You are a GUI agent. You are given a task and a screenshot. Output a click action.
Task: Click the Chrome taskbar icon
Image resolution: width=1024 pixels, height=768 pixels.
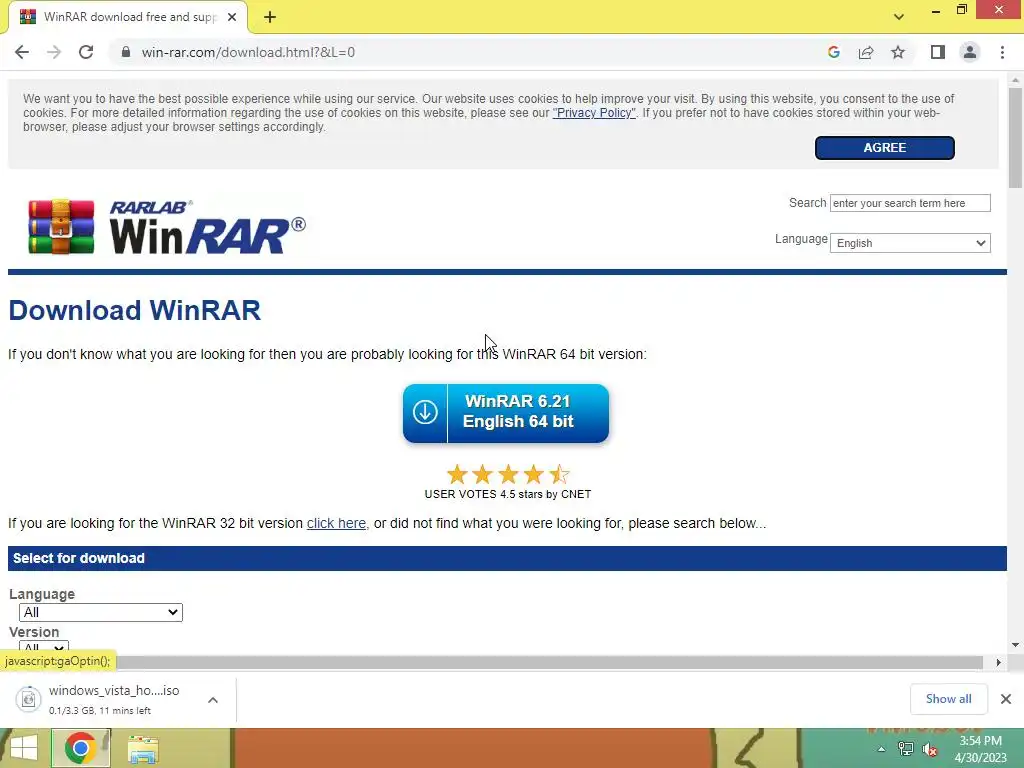81,748
